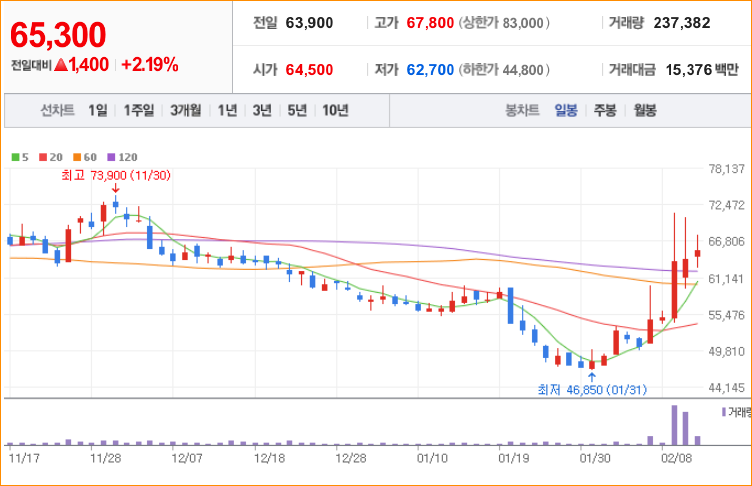Click the 전일 value 63,900
Image resolution: width=752 pixels, height=486 pixels.
click(x=309, y=23)
